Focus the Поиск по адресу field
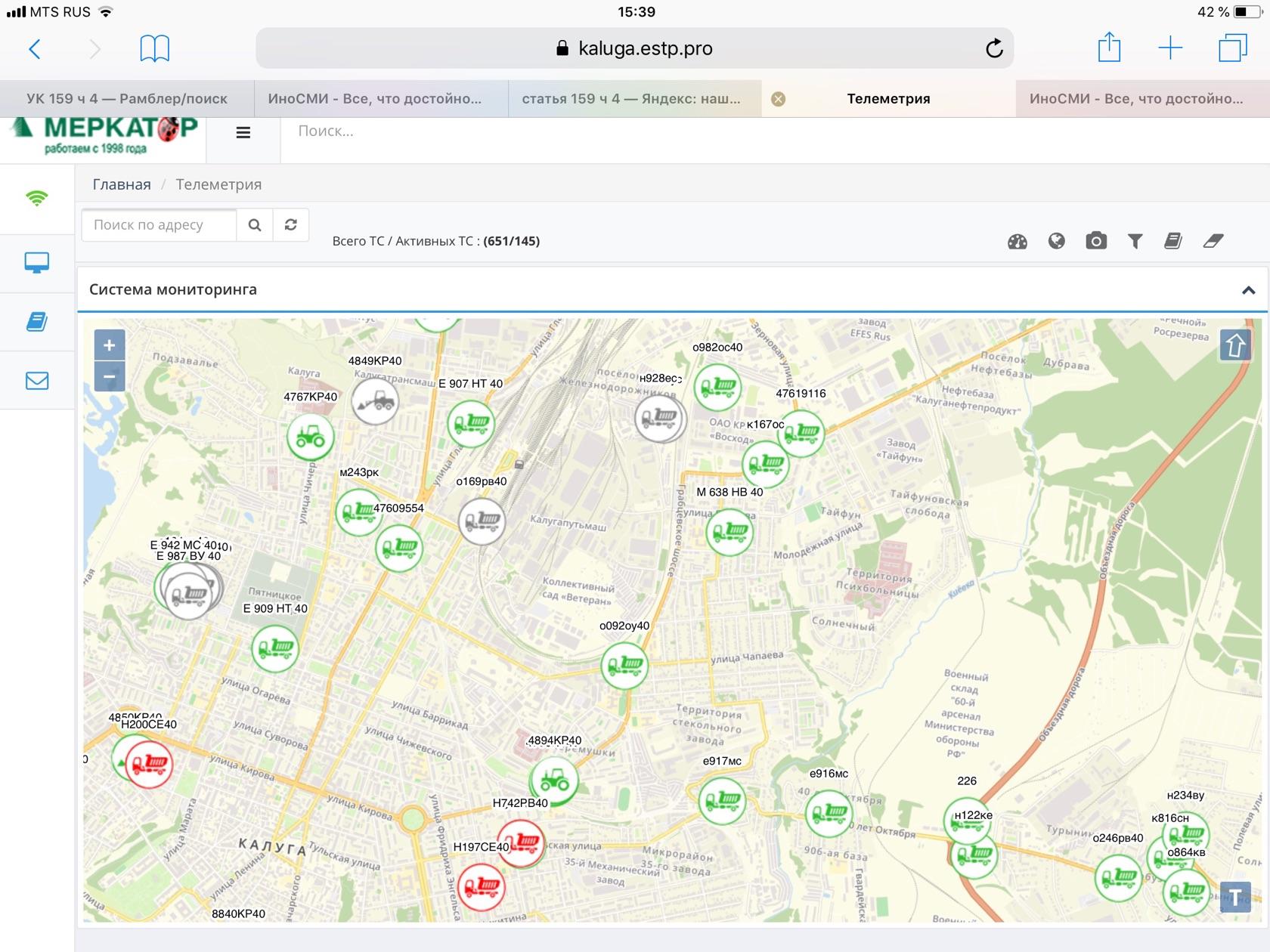 [x=159, y=225]
